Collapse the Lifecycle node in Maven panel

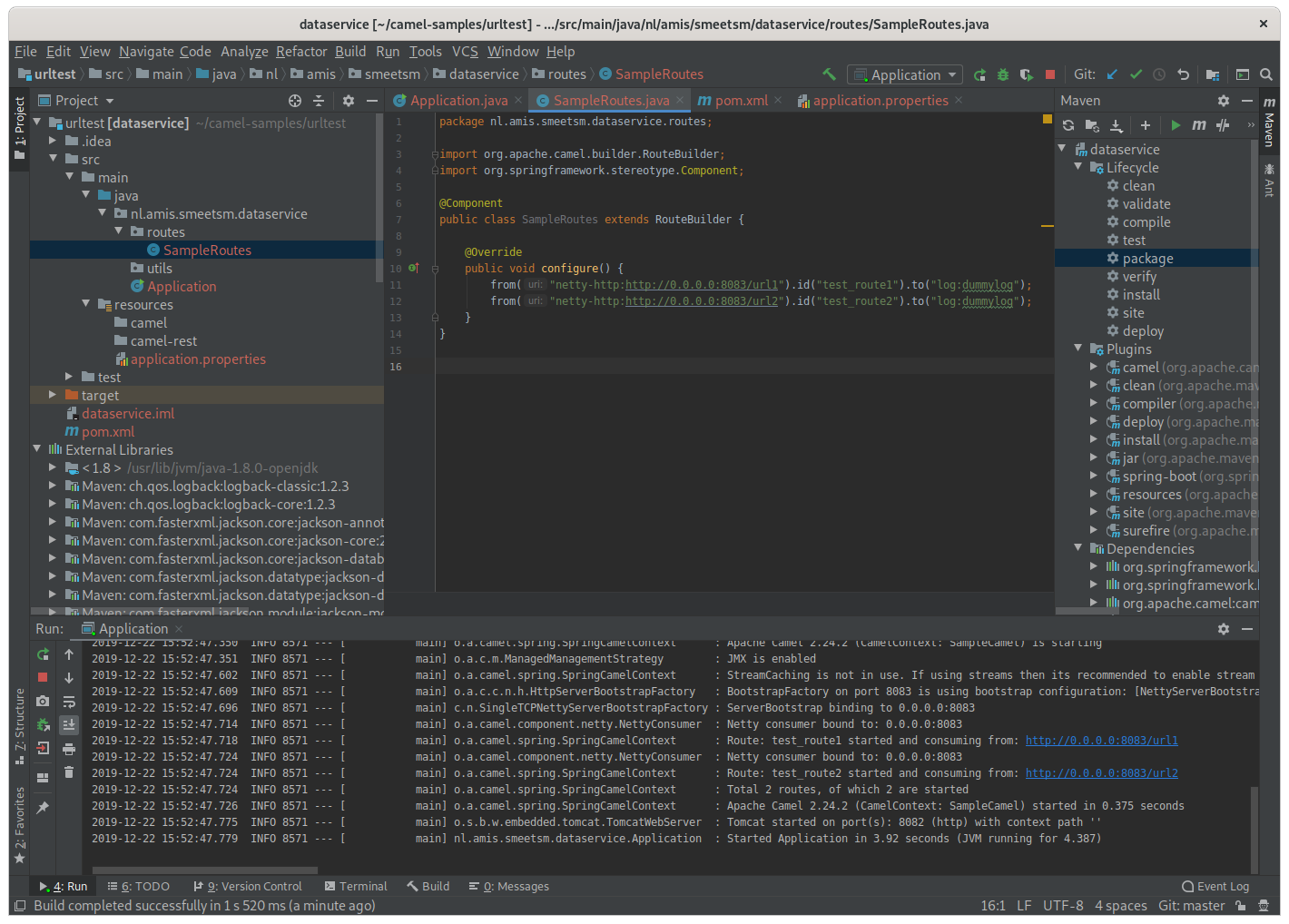pos(1077,167)
